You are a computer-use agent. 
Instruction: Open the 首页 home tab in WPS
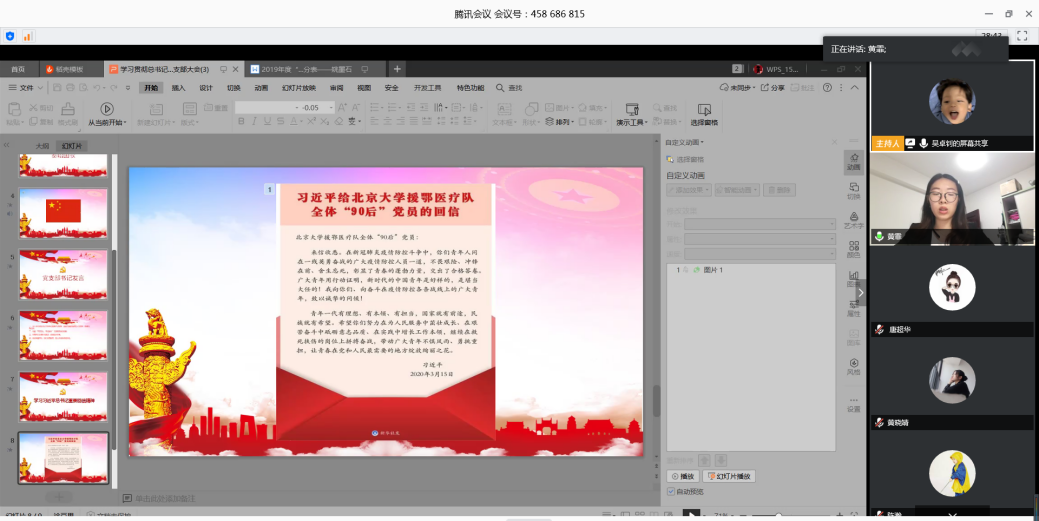point(18,69)
